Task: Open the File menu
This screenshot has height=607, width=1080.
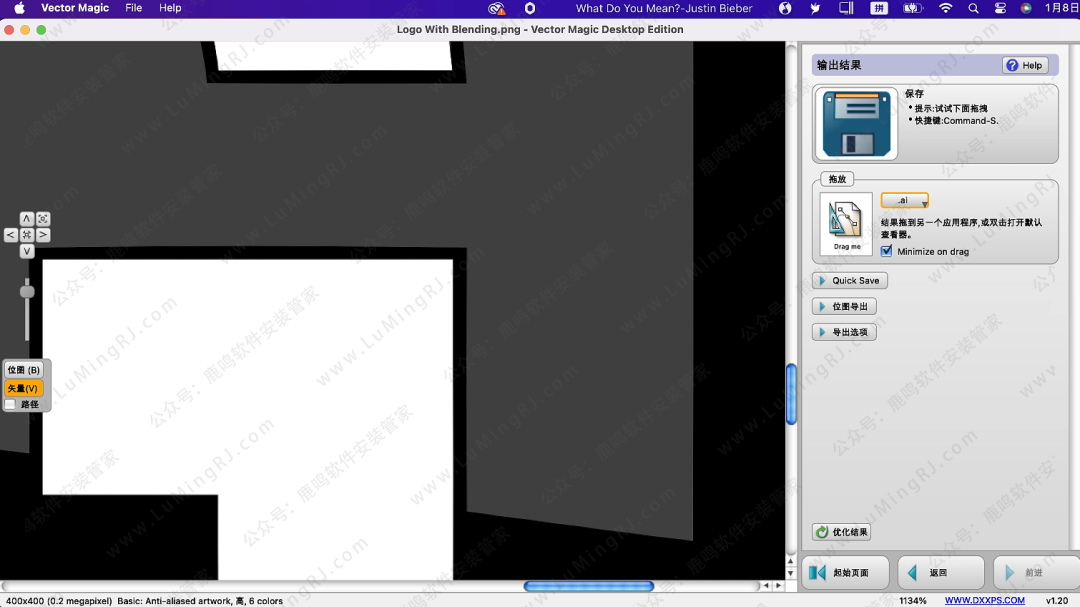Action: coord(133,8)
